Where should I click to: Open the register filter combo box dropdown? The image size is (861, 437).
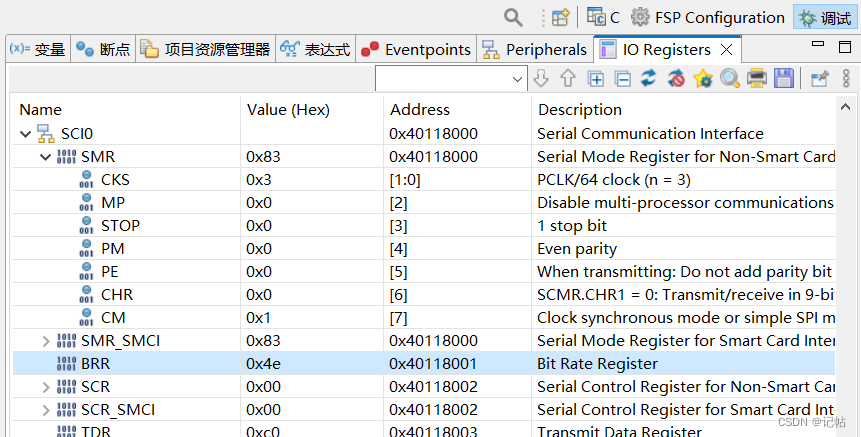point(518,79)
